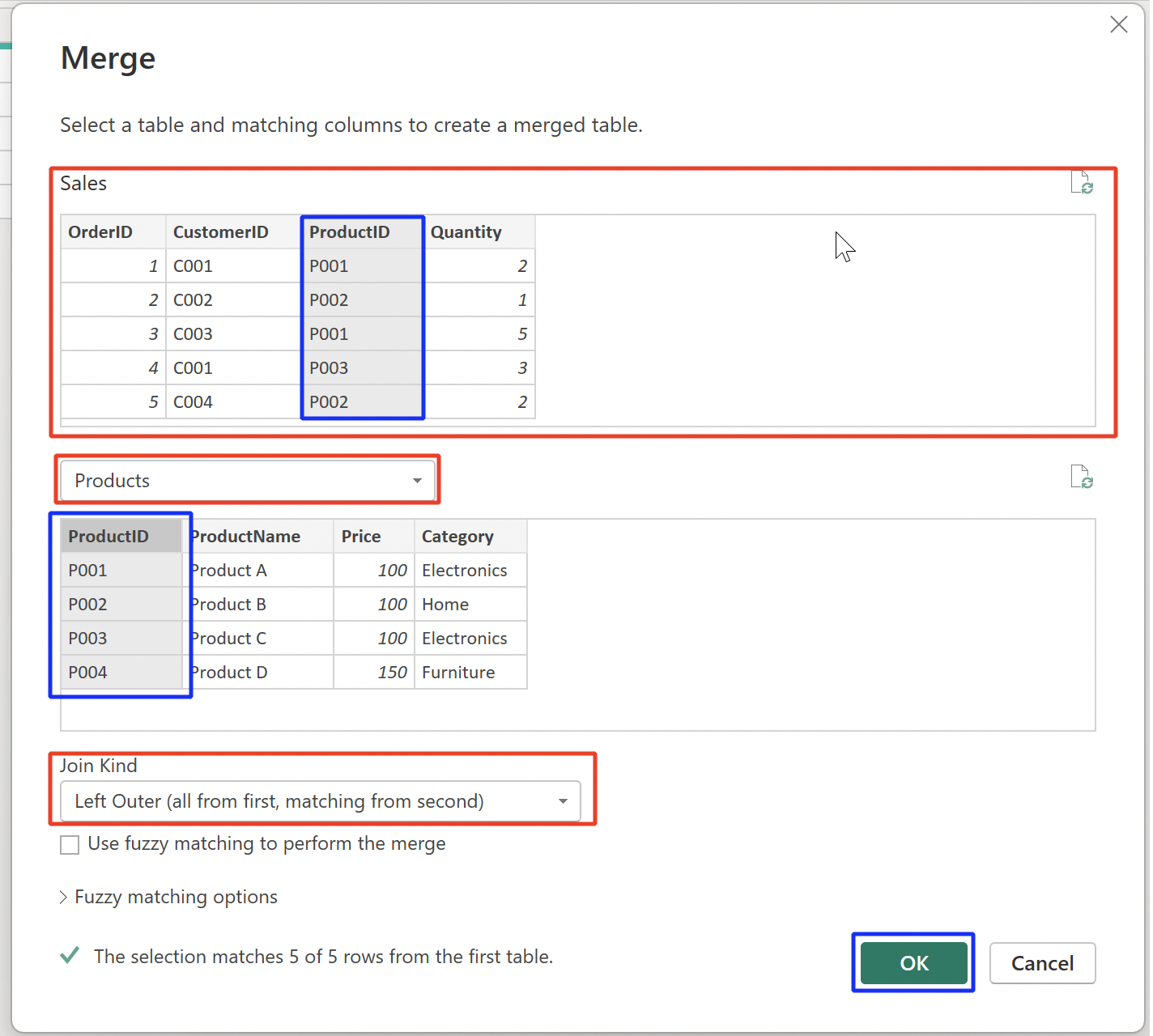Click the P003 cell in Products table
The image size is (1153, 1036).
[x=121, y=639]
